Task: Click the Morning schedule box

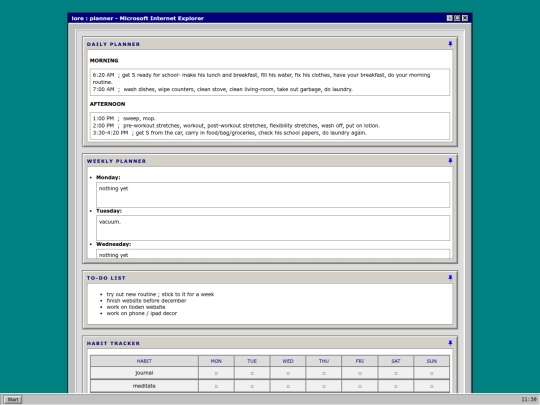Action: [270, 82]
